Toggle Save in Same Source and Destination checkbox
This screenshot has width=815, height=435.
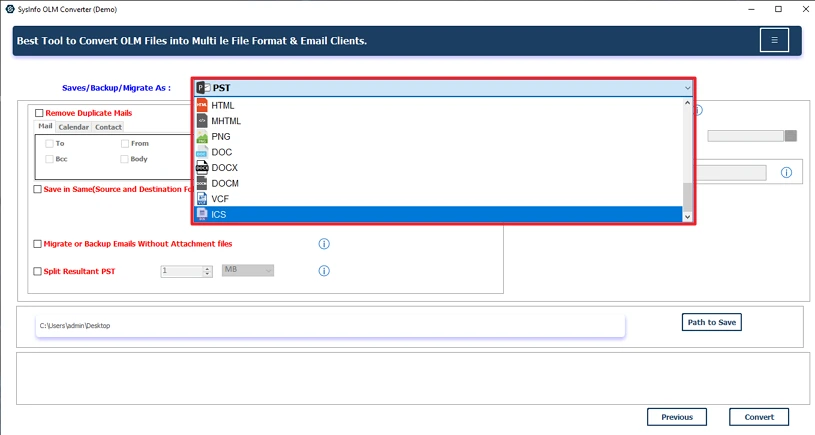[x=37, y=189]
